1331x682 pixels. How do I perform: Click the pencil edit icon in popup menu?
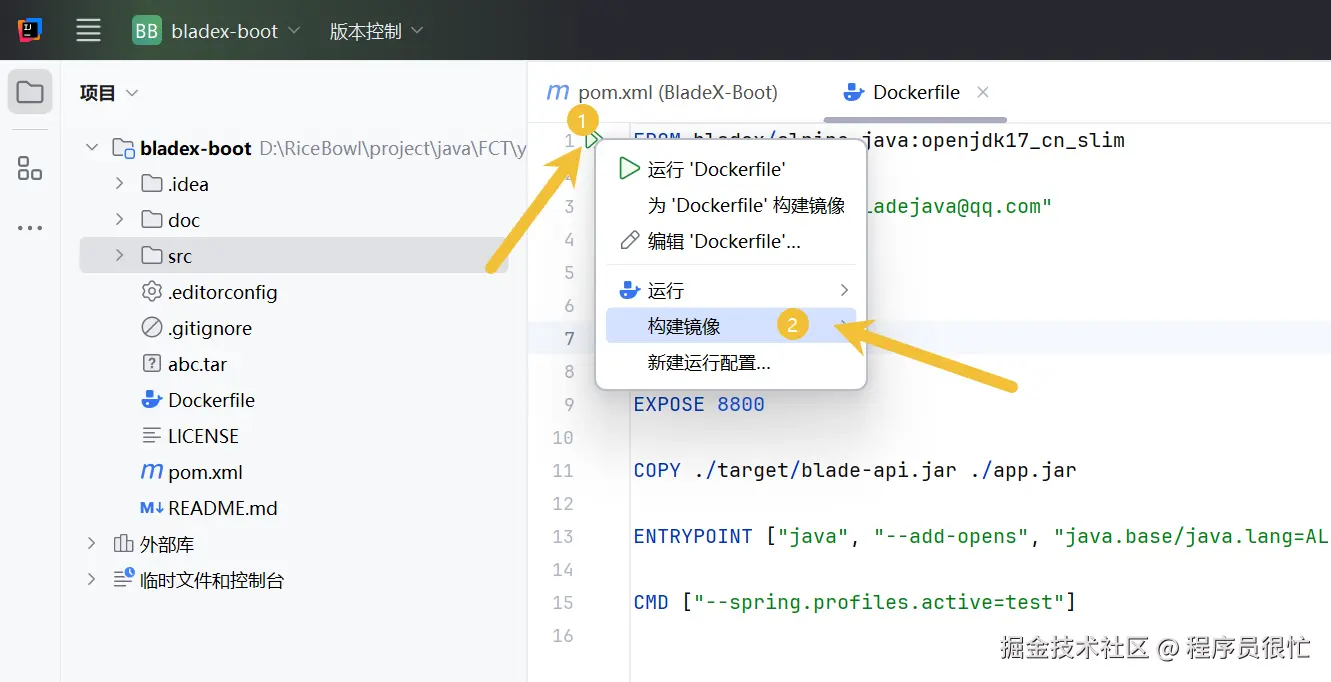pos(629,241)
